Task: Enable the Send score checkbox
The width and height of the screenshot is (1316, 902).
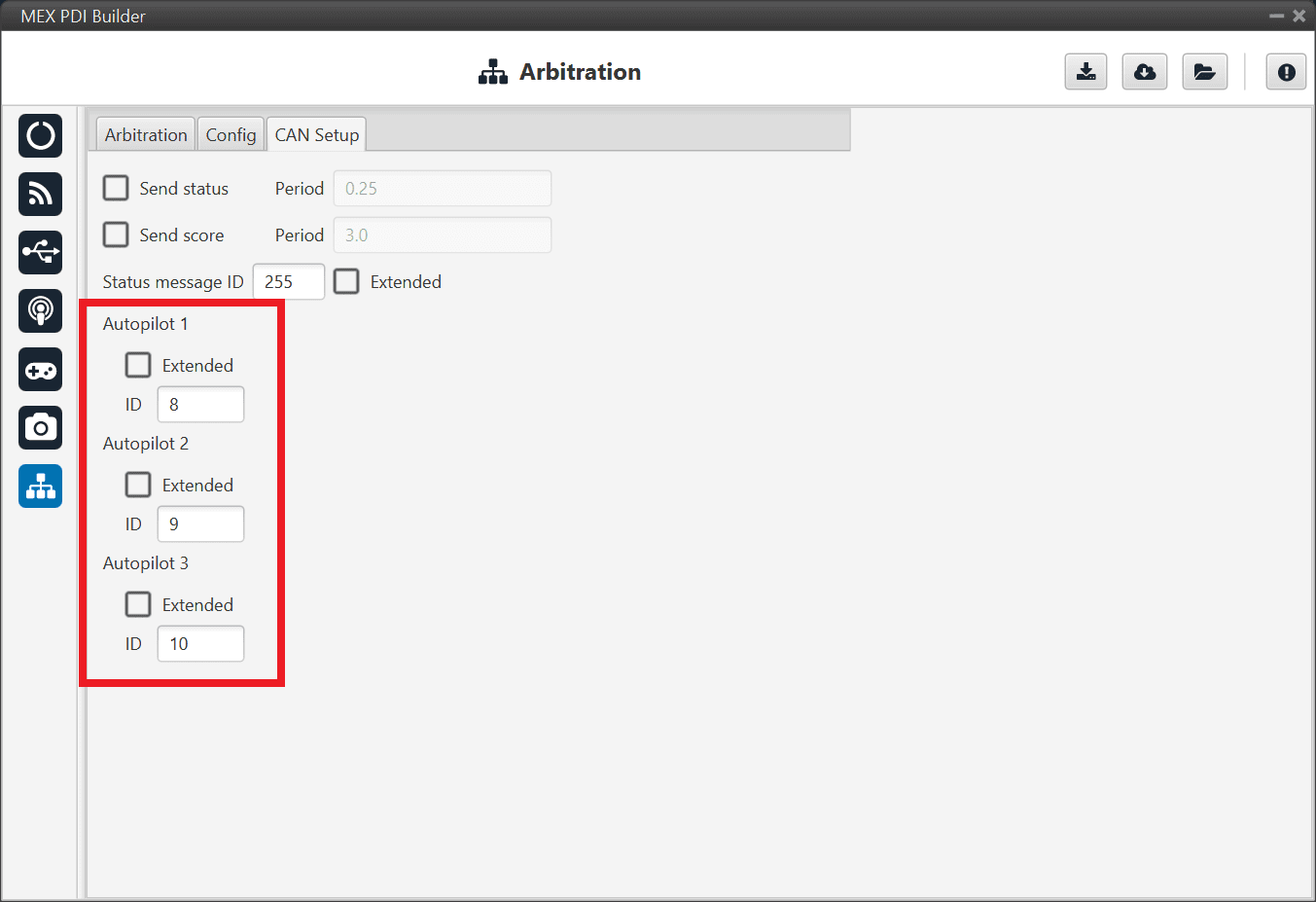Action: click(x=116, y=235)
